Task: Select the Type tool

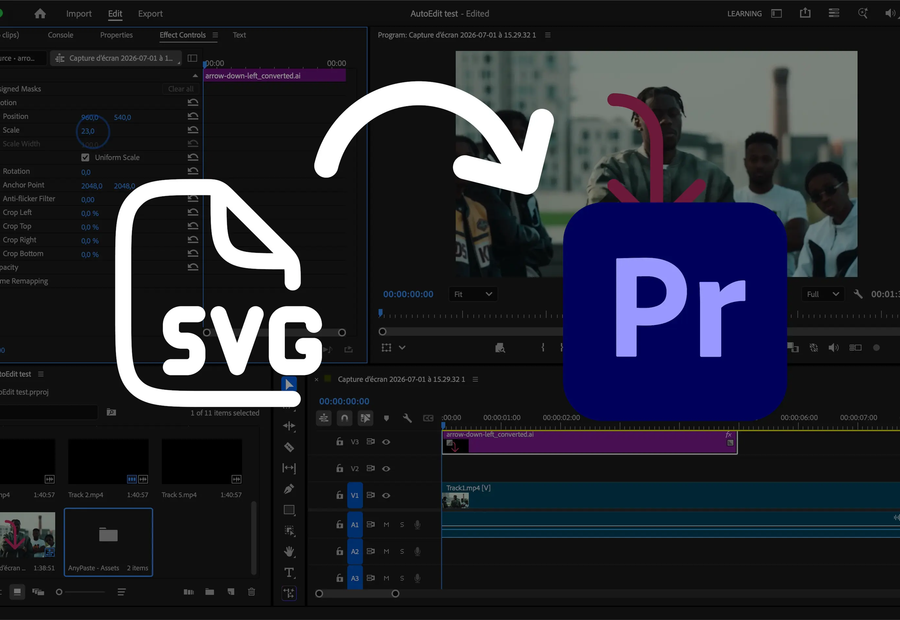Action: tap(289, 572)
